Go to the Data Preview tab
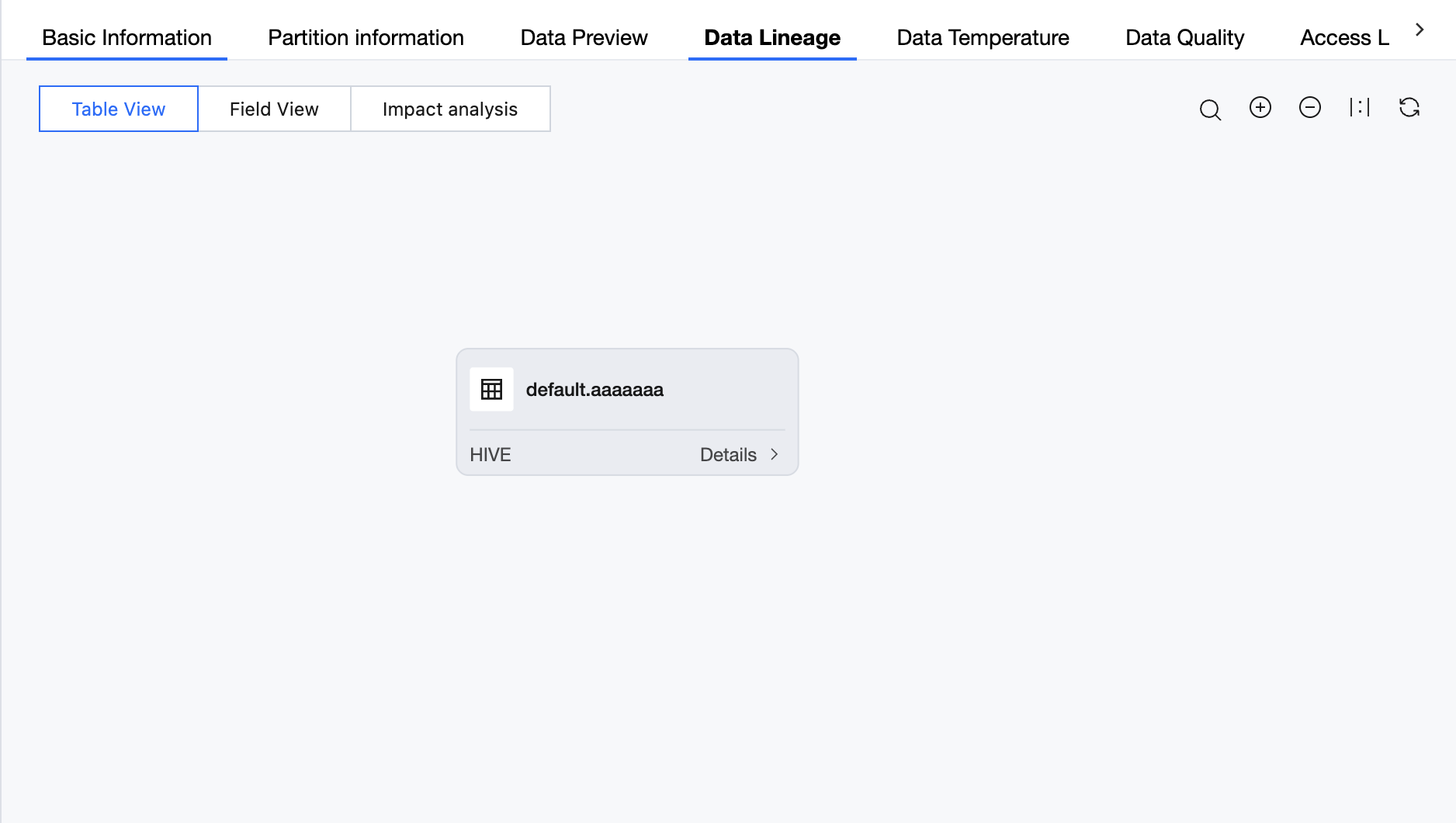1456x823 pixels. tap(584, 37)
